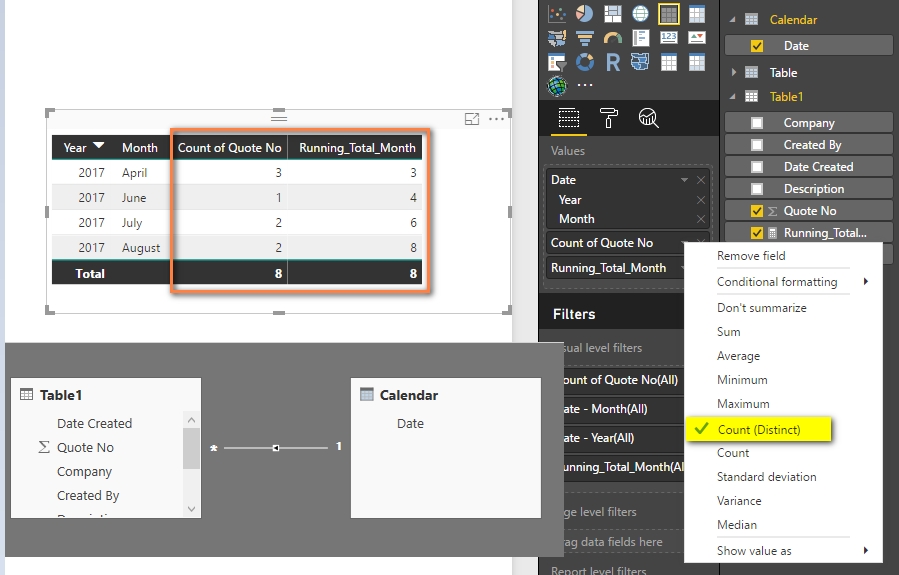This screenshot has width=899, height=575.
Task: Select the treemap visualization icon
Action: [x=612, y=13]
